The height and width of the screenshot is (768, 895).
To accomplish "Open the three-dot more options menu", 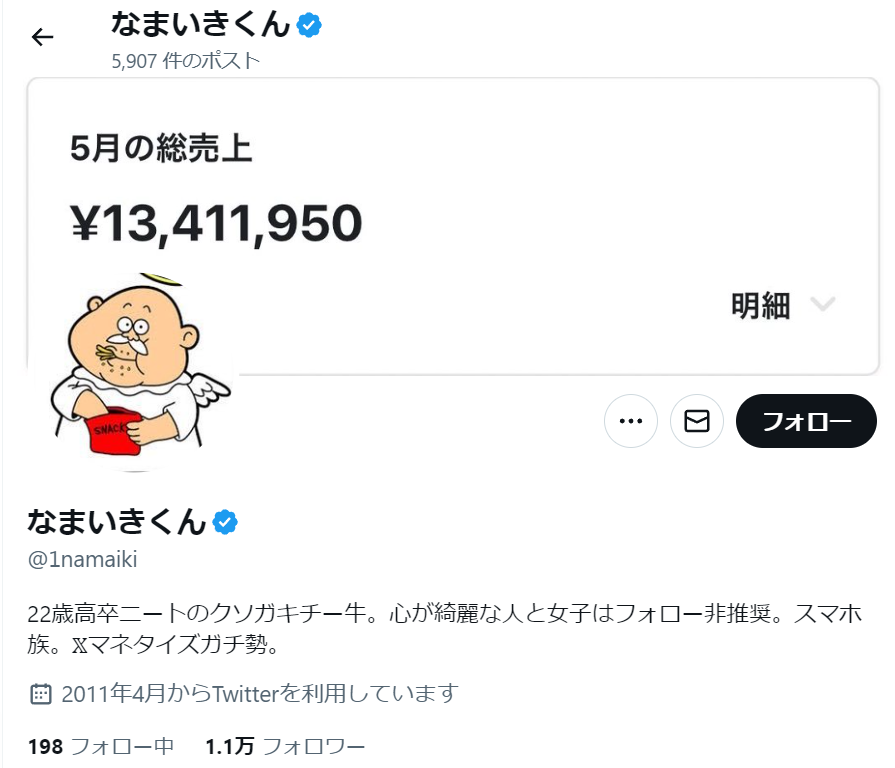I will click(x=631, y=421).
